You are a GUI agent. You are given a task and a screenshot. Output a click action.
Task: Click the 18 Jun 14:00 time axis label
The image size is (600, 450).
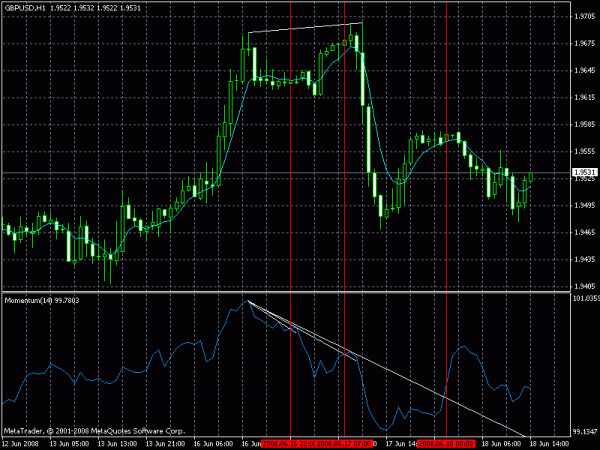point(549,444)
